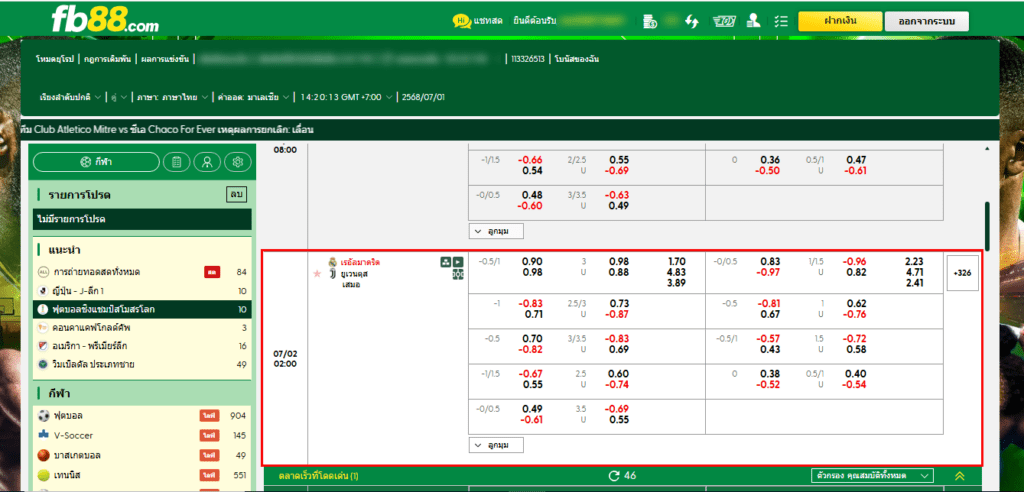Open โหมดยุโรป in top menu
Screen dimensions: 1024x492
(x=56, y=59)
